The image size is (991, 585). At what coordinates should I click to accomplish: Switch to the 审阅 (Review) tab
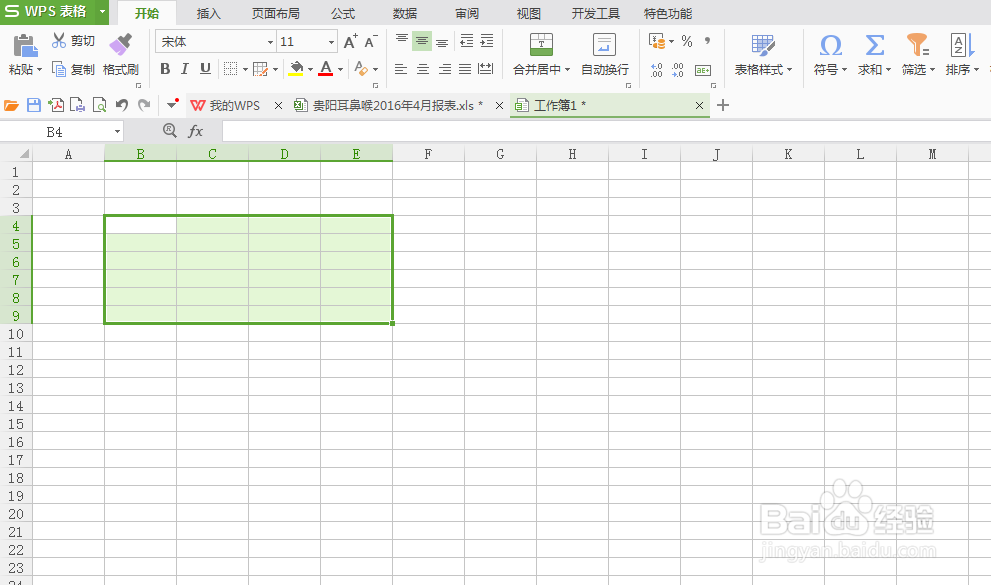[467, 13]
